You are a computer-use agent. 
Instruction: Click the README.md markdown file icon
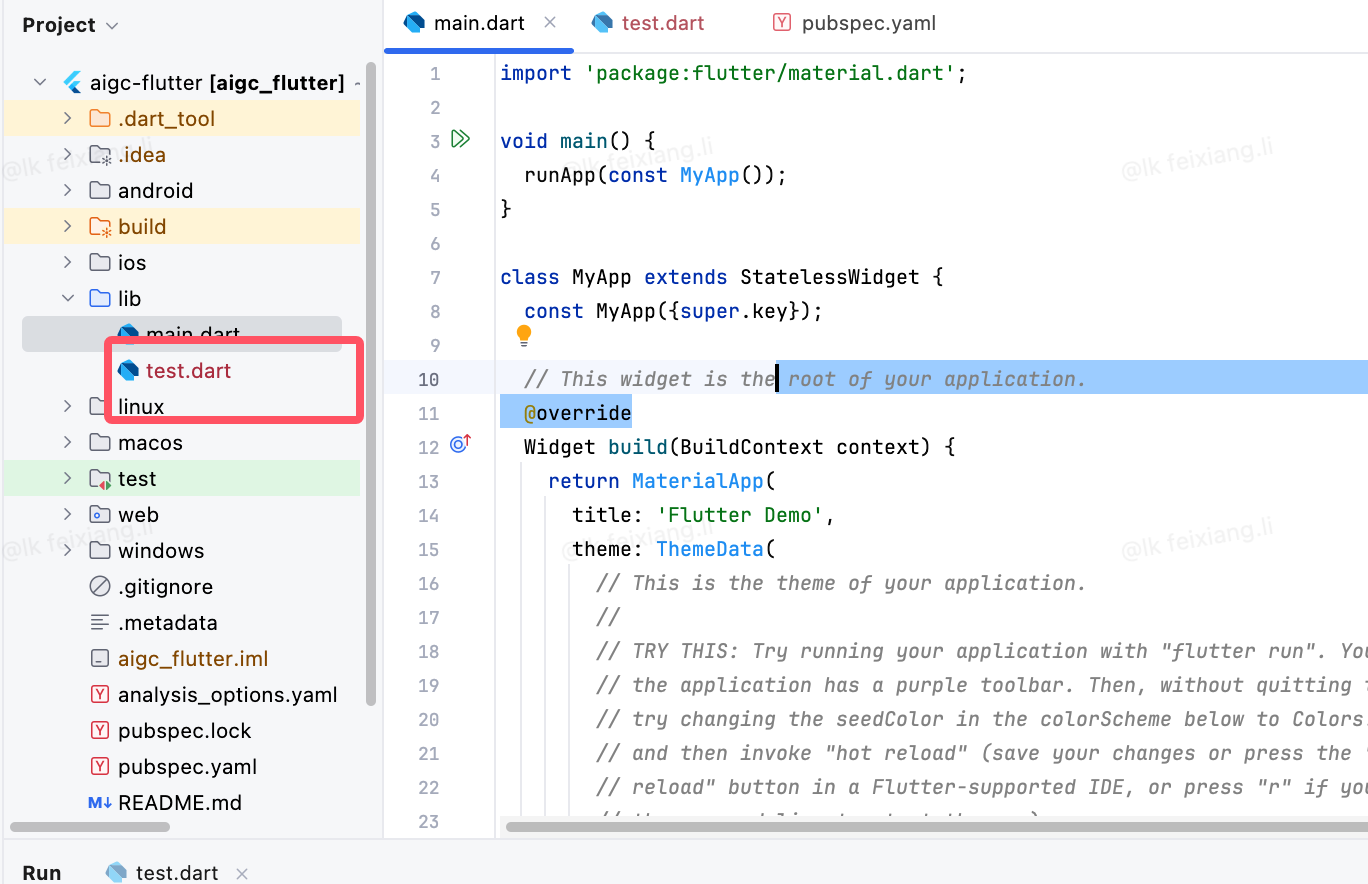click(x=100, y=802)
